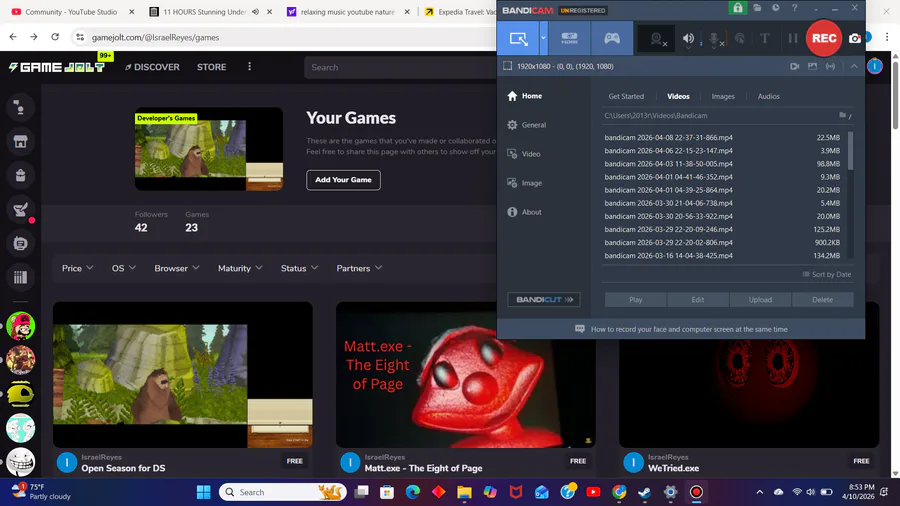Open Open Season for DS game thumbnail

[183, 375]
